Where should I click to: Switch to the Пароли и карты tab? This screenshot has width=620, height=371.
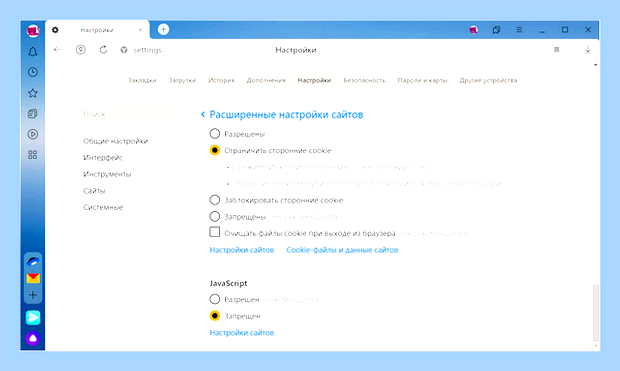point(422,80)
